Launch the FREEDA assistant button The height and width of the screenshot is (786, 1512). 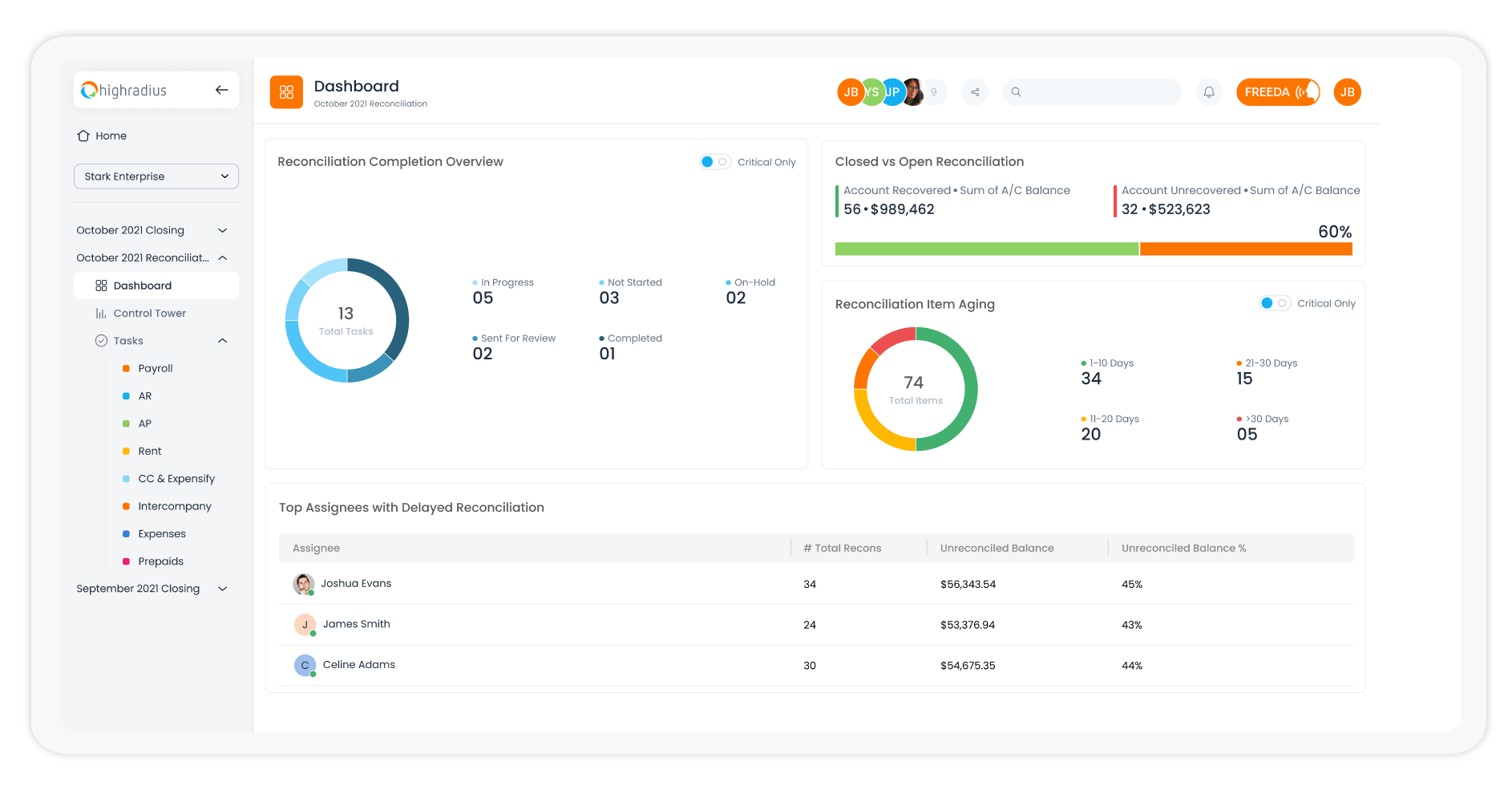(x=1278, y=92)
